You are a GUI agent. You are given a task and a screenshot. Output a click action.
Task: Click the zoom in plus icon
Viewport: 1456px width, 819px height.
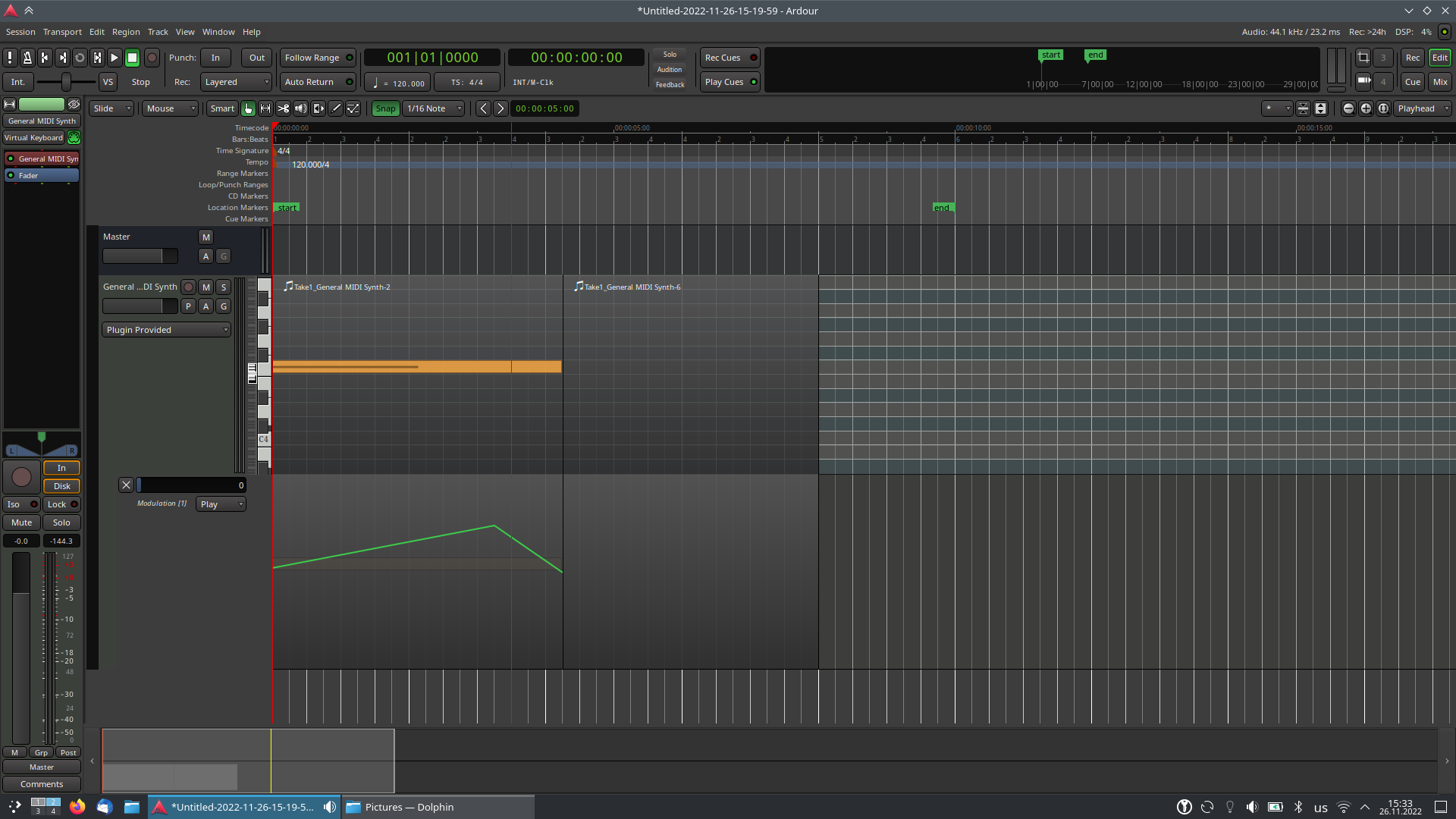[1366, 108]
